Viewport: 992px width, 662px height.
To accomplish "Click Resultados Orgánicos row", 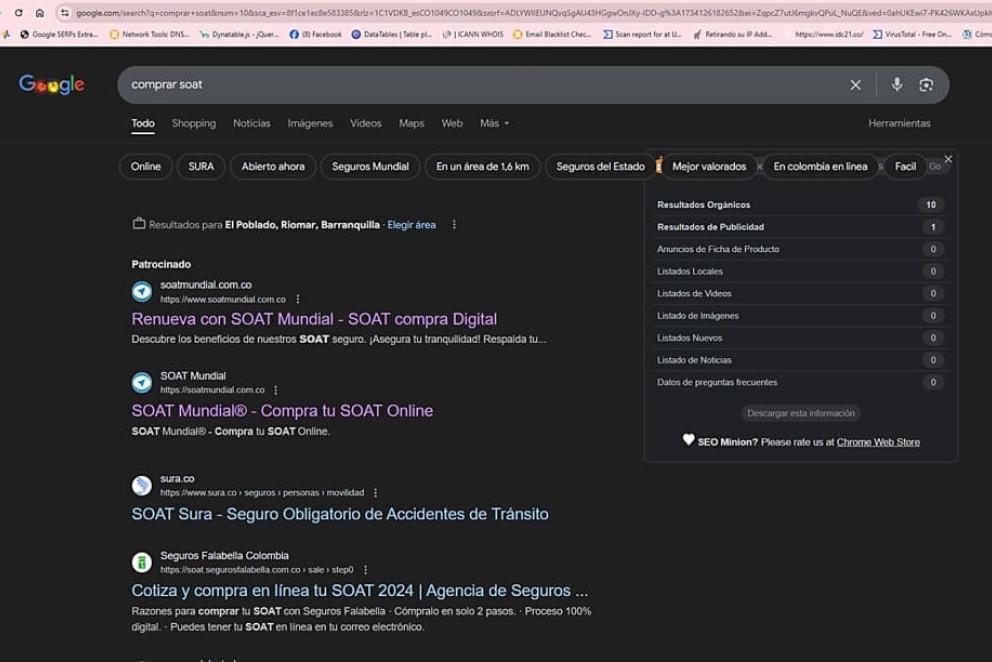I will coord(800,204).
